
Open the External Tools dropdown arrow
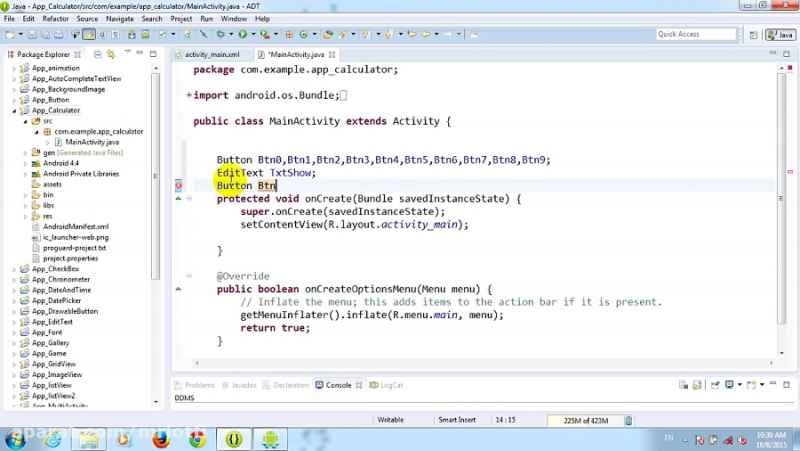(x=276, y=34)
